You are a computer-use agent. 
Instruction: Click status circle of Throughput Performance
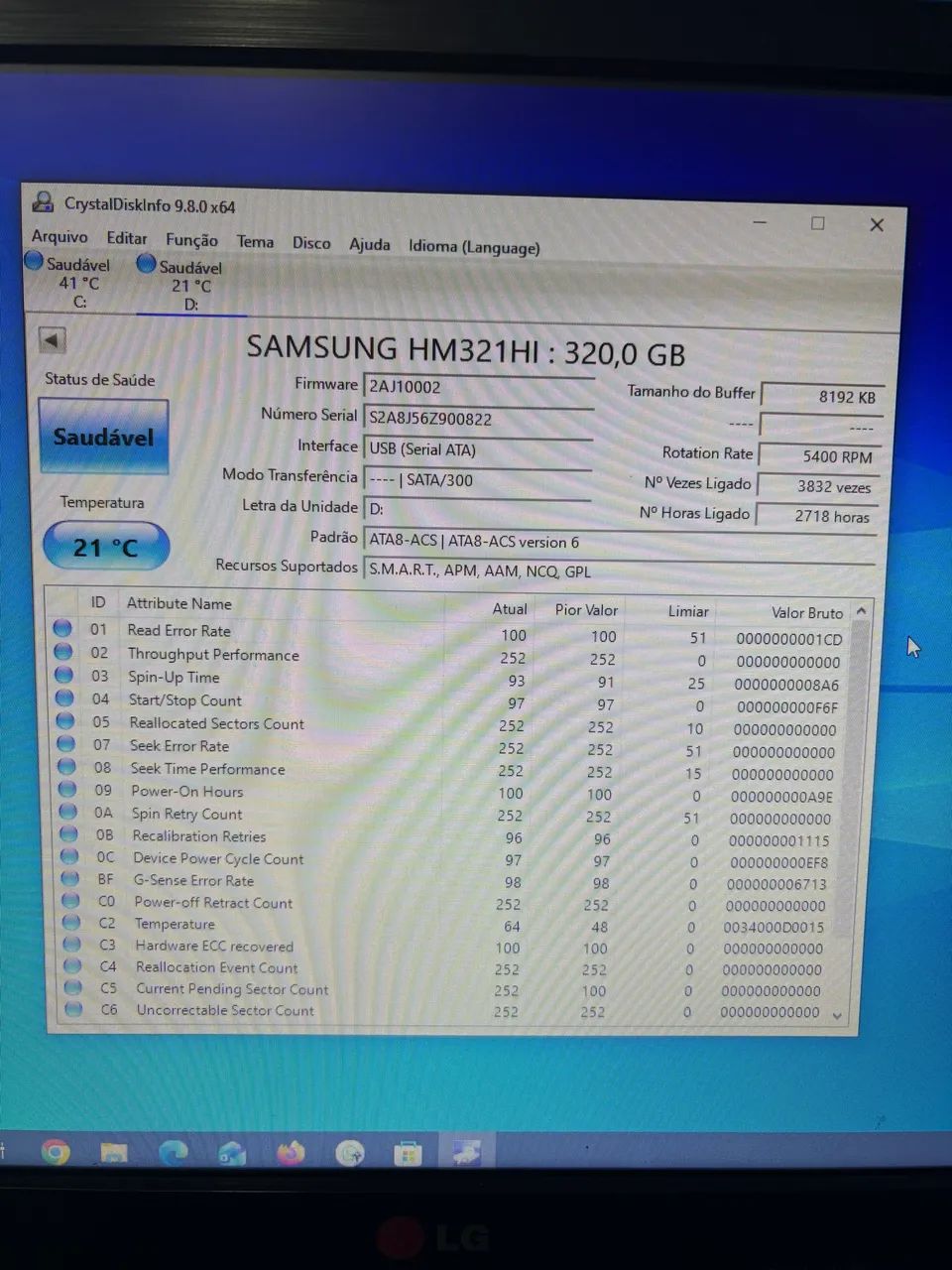point(62,652)
